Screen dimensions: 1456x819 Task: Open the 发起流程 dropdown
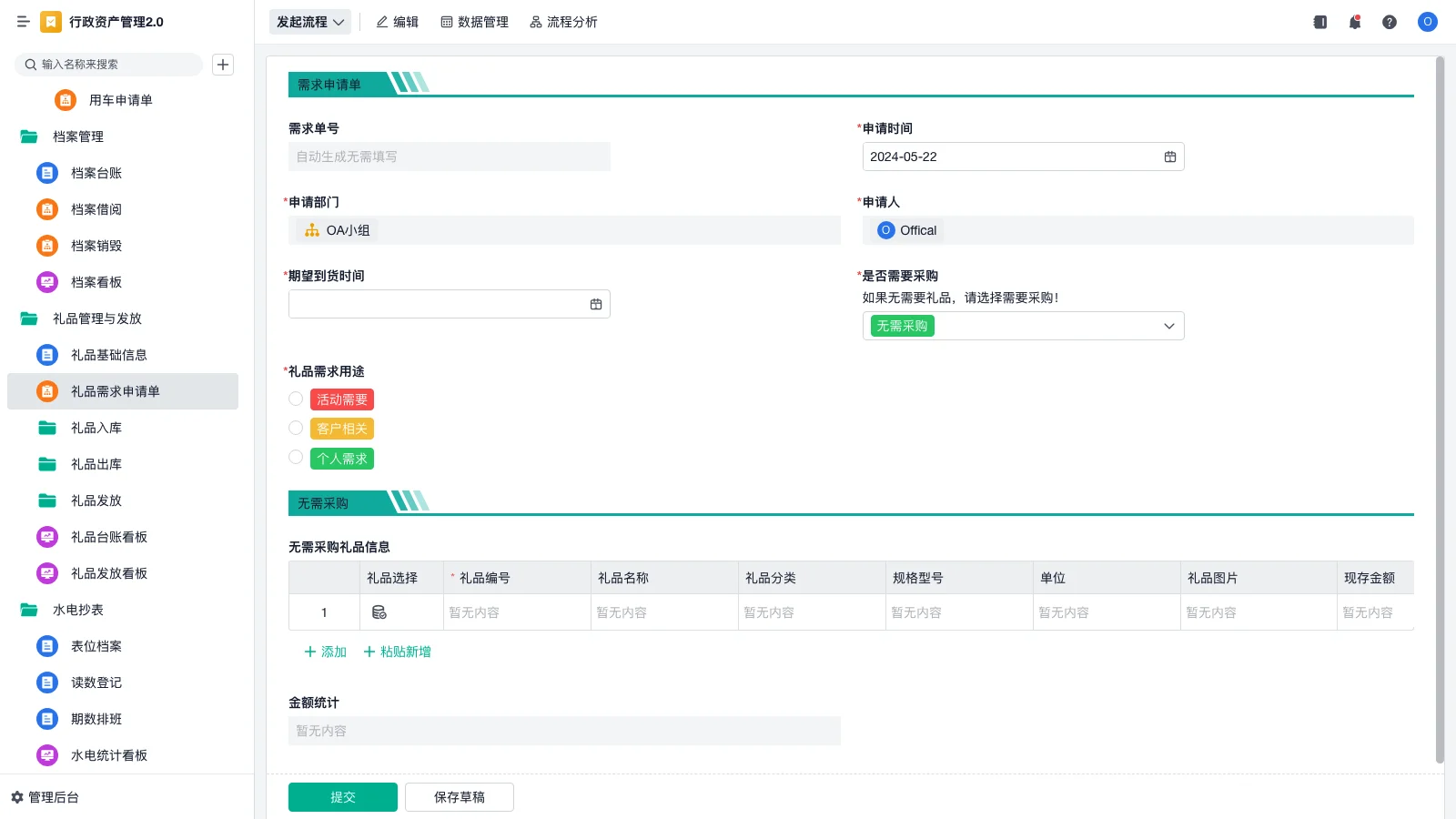[x=310, y=22]
